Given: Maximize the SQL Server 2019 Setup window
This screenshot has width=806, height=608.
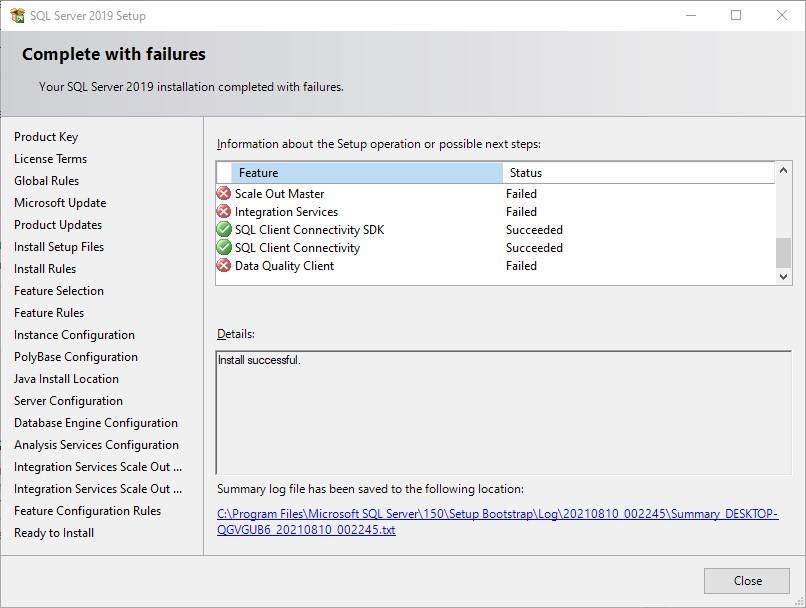Looking at the screenshot, I should pos(736,16).
